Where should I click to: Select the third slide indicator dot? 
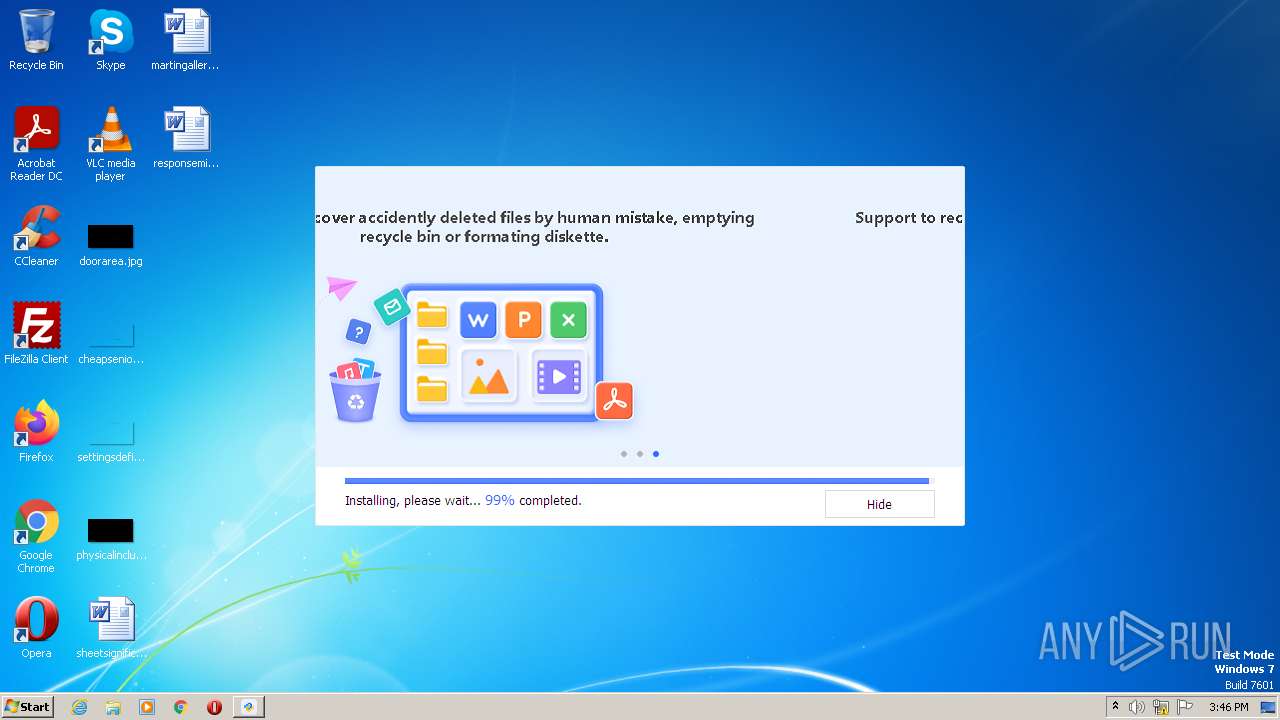tap(656, 454)
